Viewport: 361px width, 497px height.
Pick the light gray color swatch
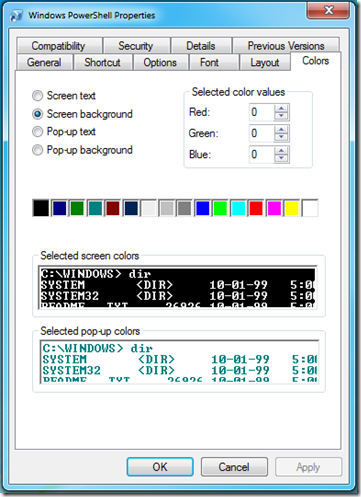(167, 208)
